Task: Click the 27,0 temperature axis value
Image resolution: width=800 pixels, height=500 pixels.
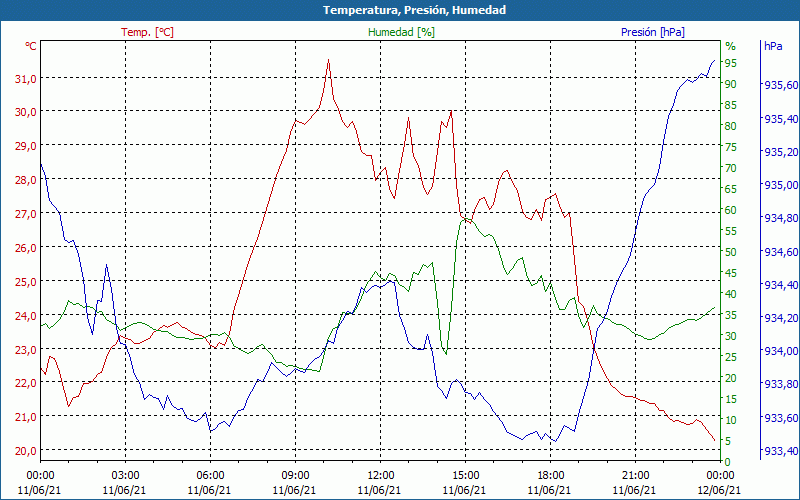Action: click(x=26, y=214)
